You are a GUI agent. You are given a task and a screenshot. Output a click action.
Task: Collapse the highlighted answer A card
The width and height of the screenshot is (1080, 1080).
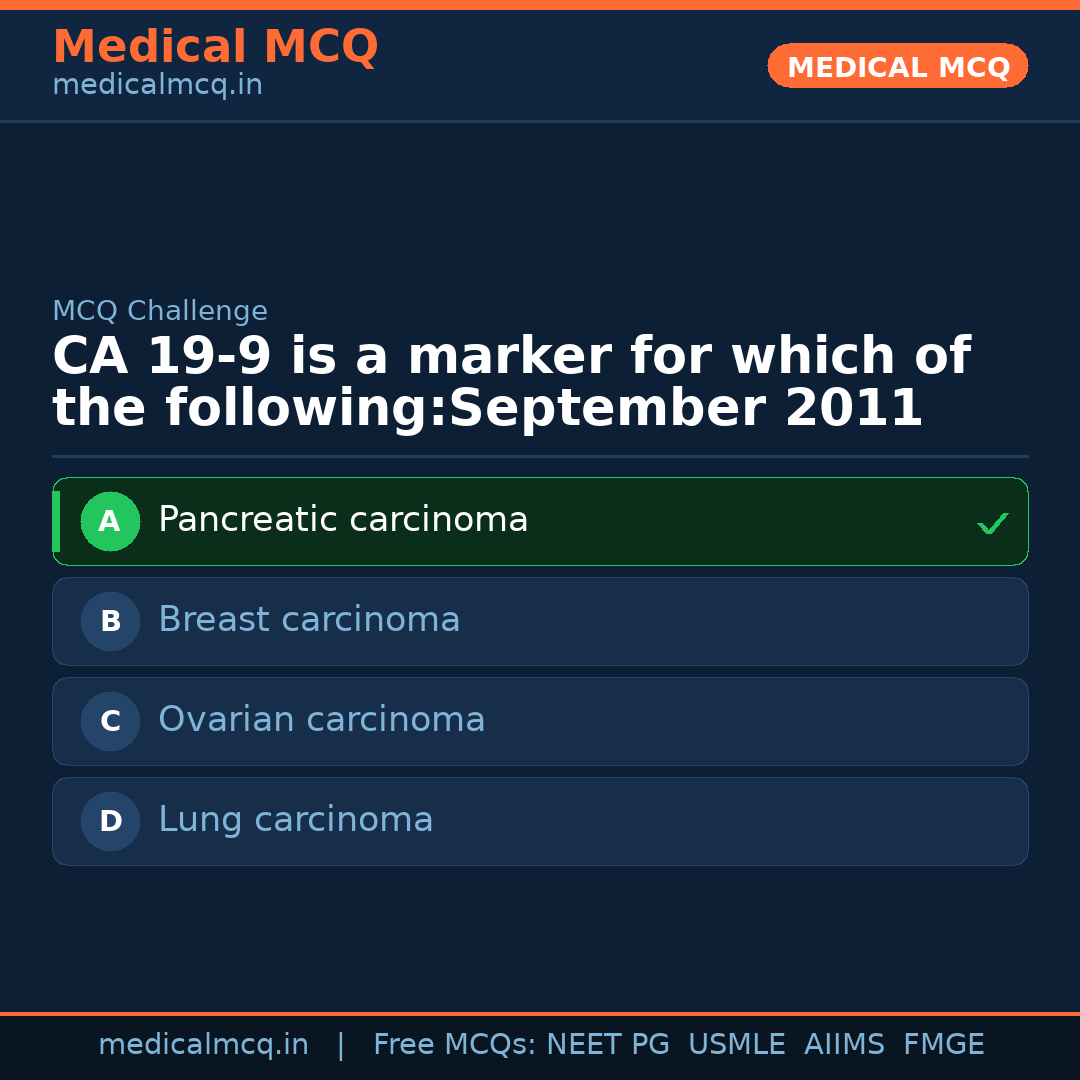540,521
